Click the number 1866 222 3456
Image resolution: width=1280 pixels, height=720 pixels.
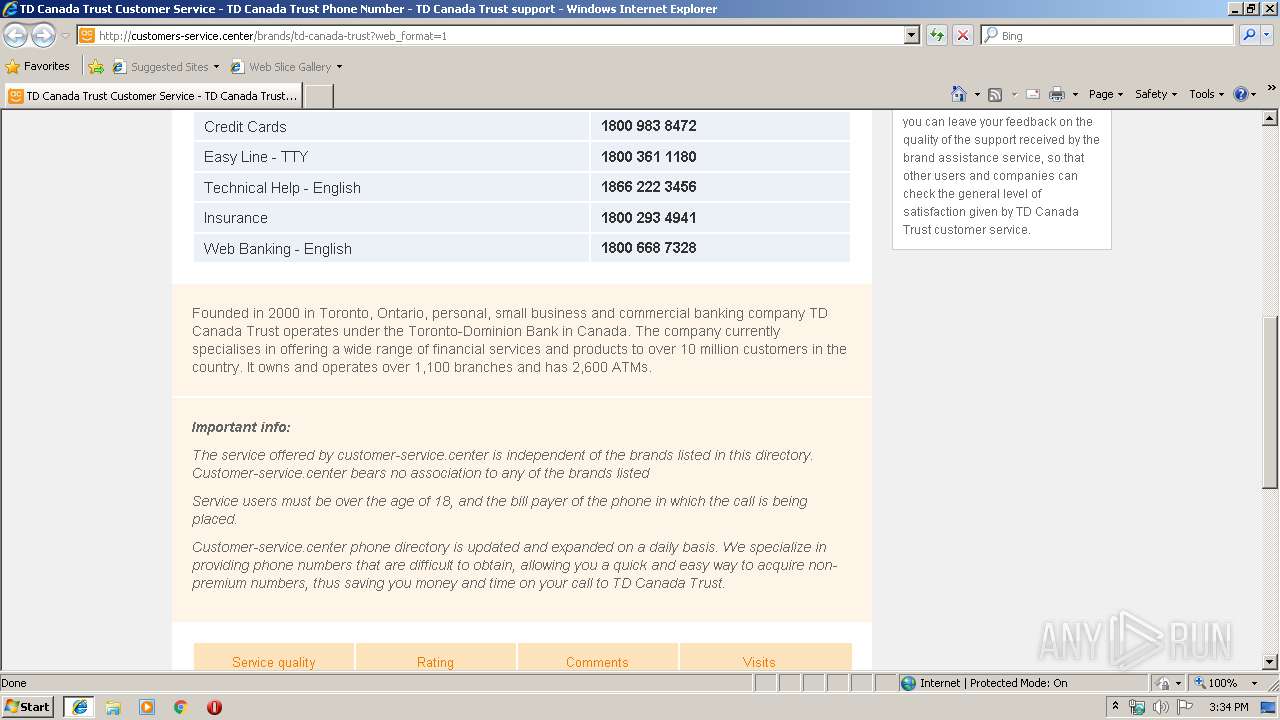[648, 187]
